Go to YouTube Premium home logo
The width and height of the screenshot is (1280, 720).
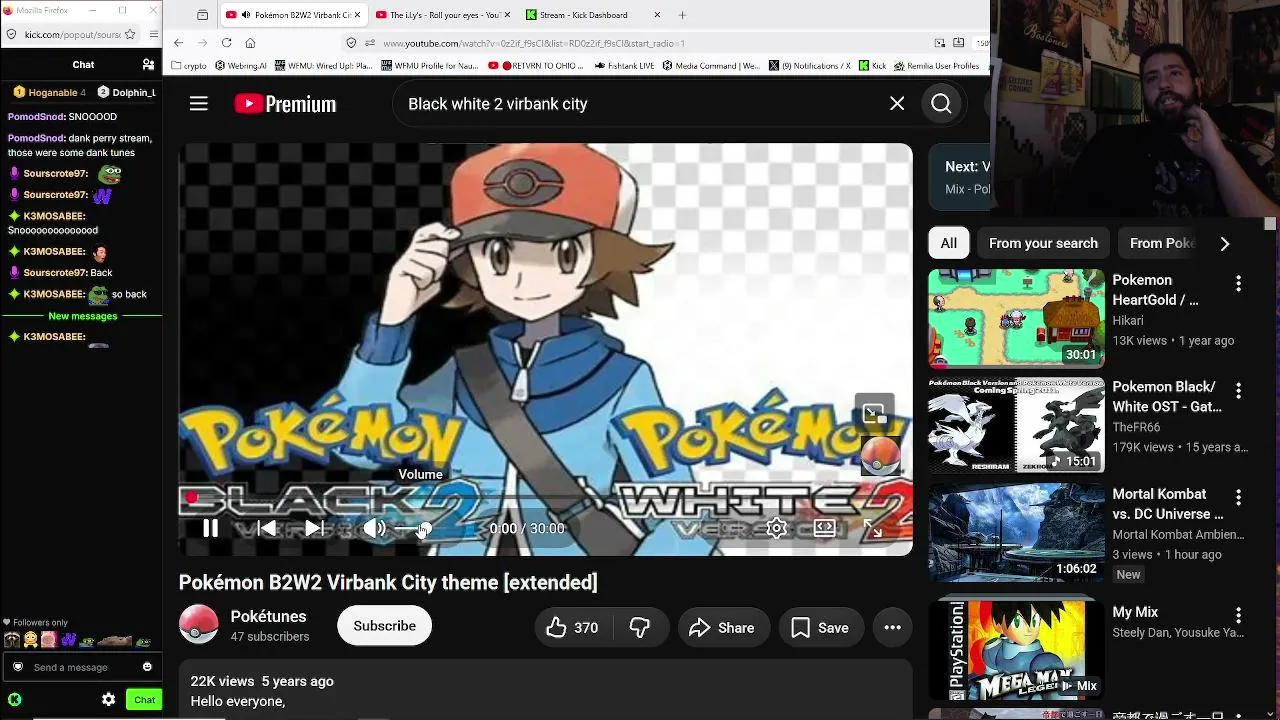tap(285, 104)
